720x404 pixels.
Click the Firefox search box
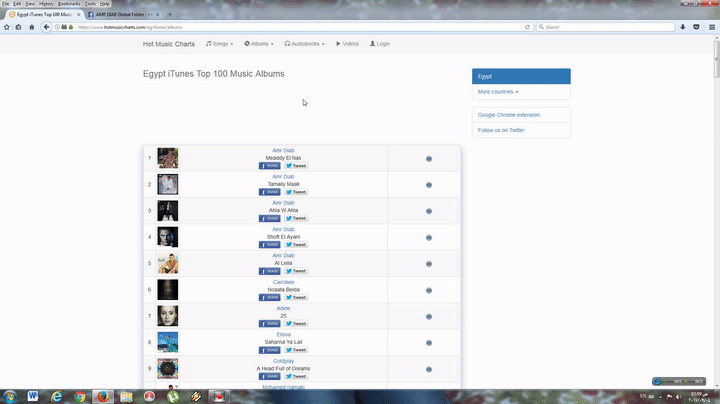(x=606, y=27)
